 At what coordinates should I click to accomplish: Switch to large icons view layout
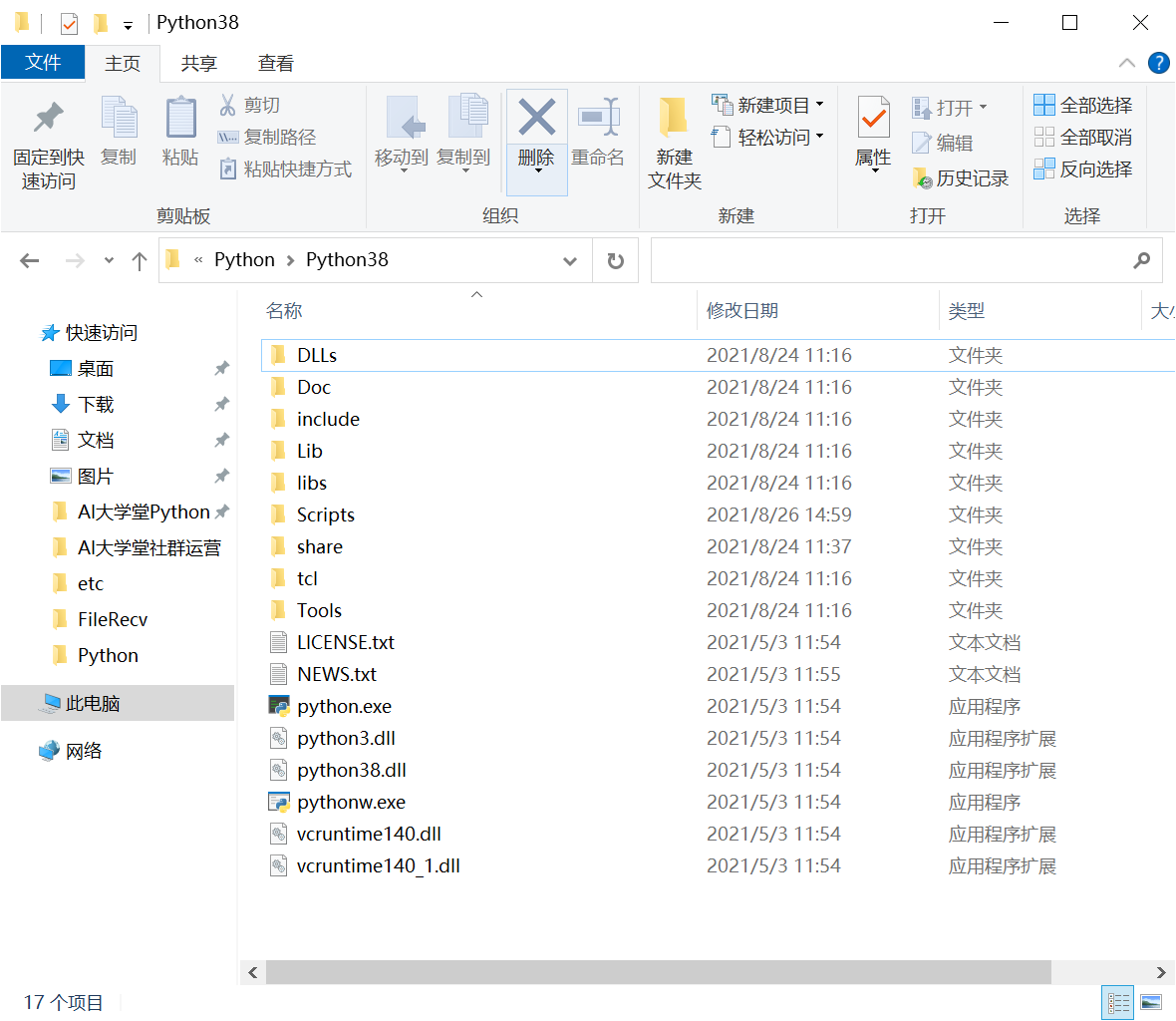coord(1150,1002)
